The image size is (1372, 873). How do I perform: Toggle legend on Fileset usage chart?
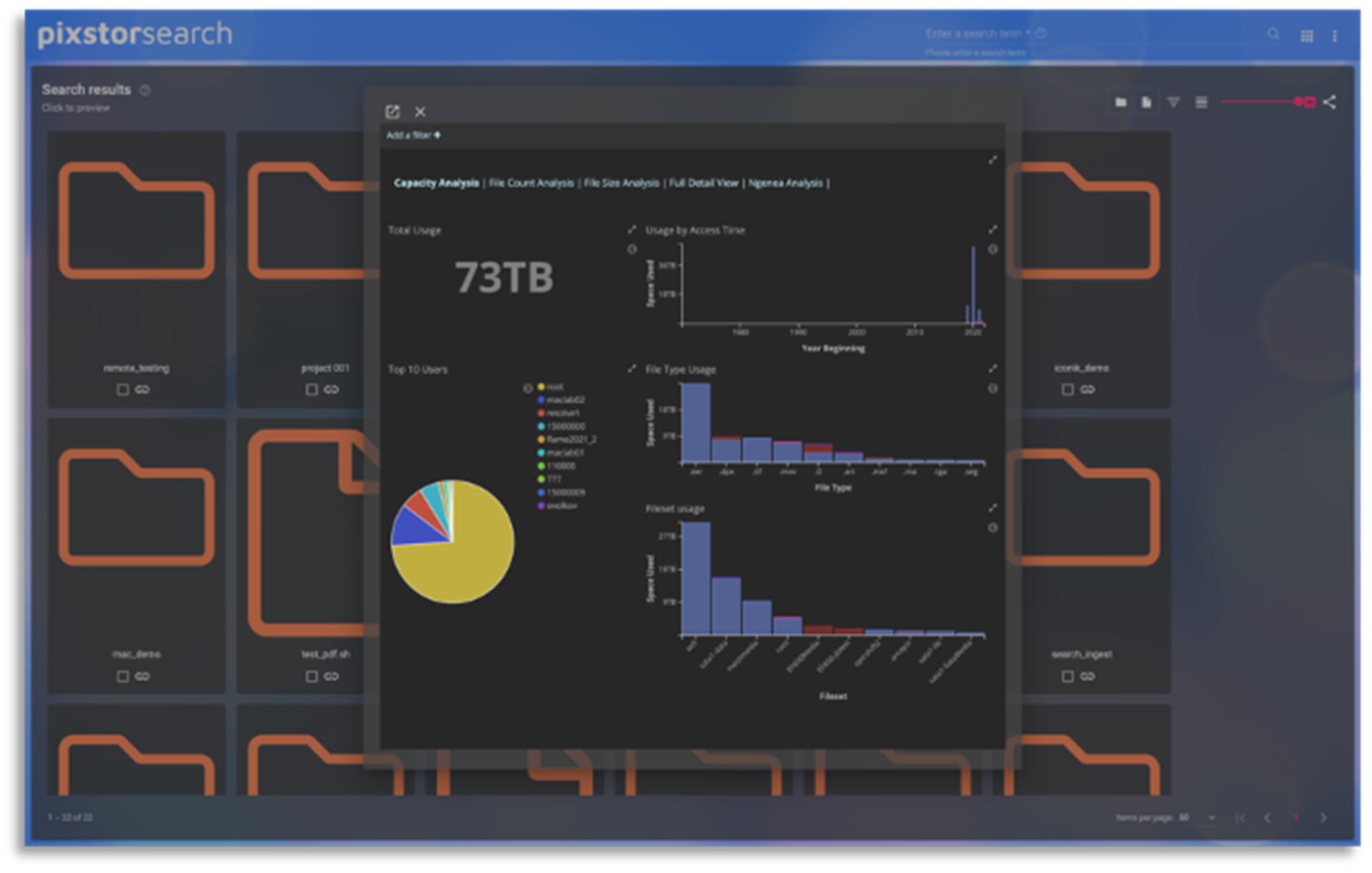[992, 527]
